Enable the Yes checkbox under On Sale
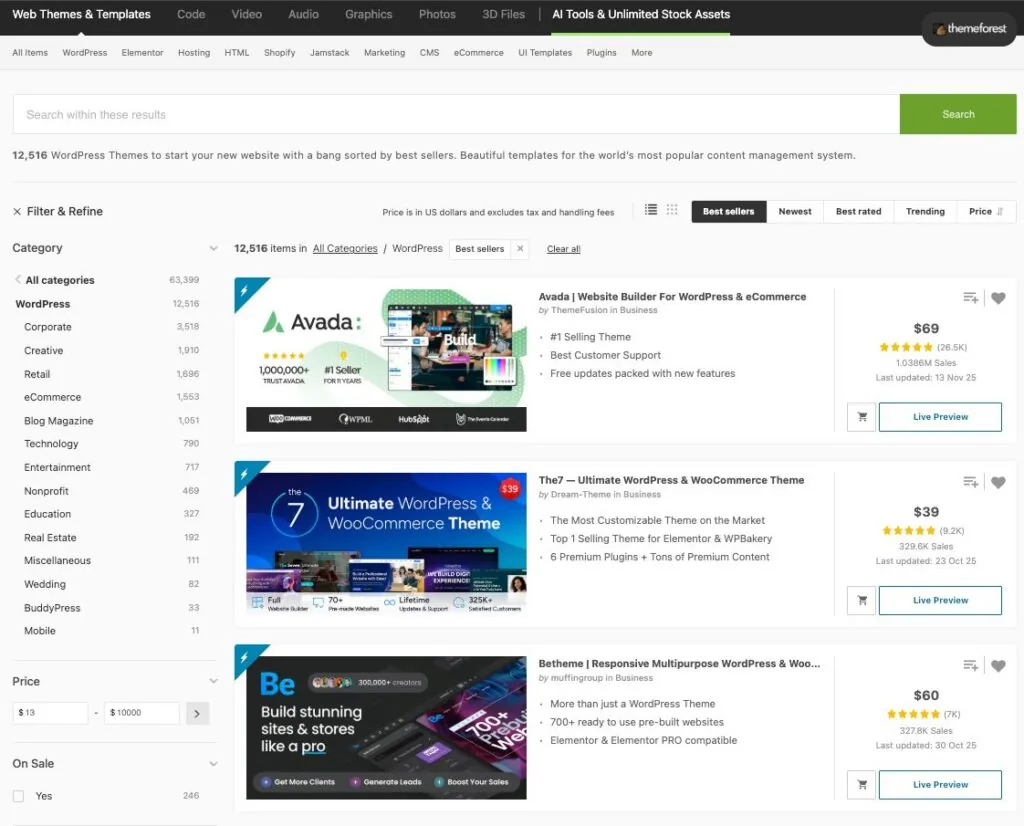 point(19,796)
